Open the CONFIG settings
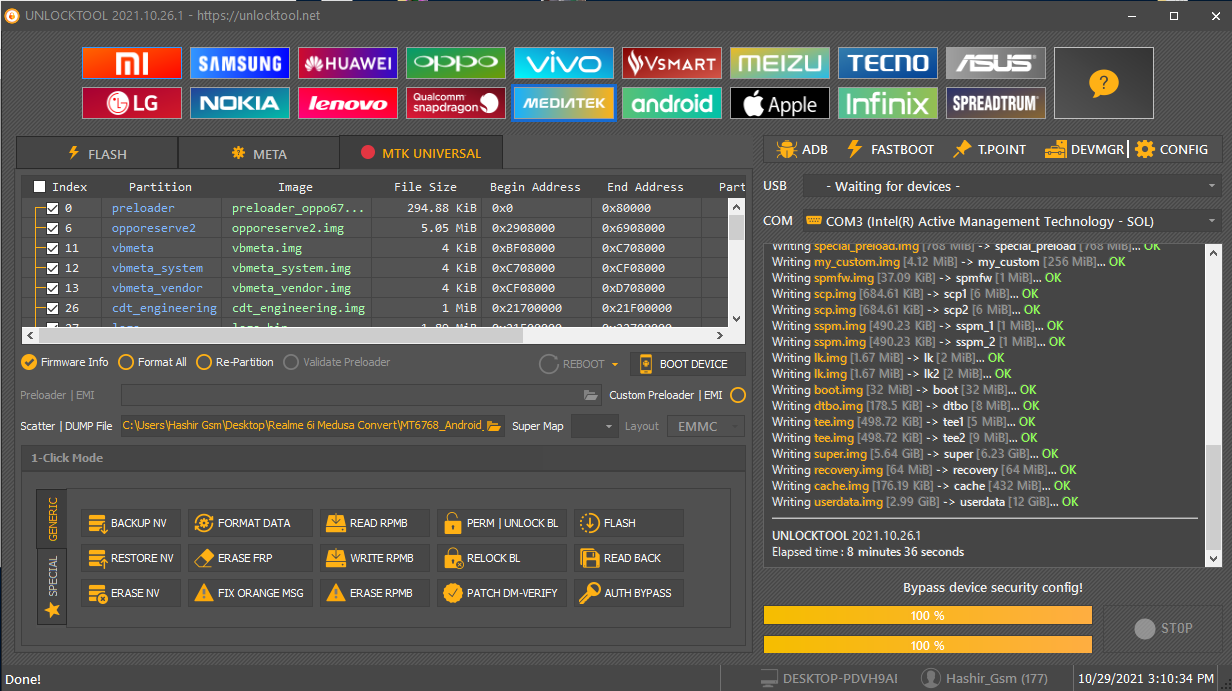The height and width of the screenshot is (691, 1232). [1172, 149]
